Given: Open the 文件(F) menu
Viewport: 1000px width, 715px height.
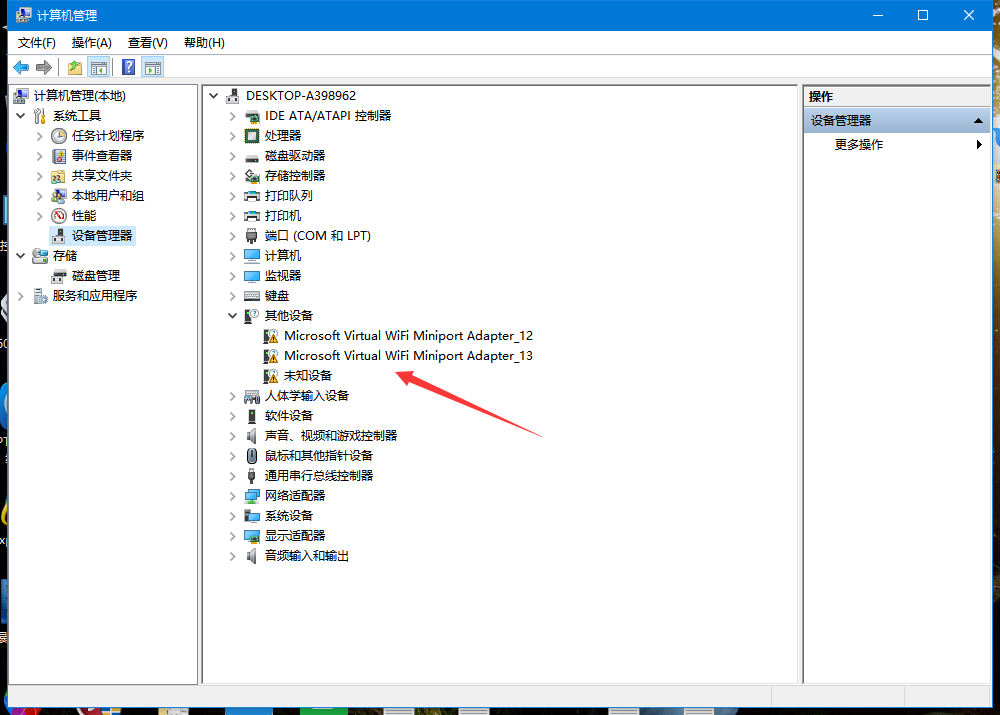Looking at the screenshot, I should 37,43.
